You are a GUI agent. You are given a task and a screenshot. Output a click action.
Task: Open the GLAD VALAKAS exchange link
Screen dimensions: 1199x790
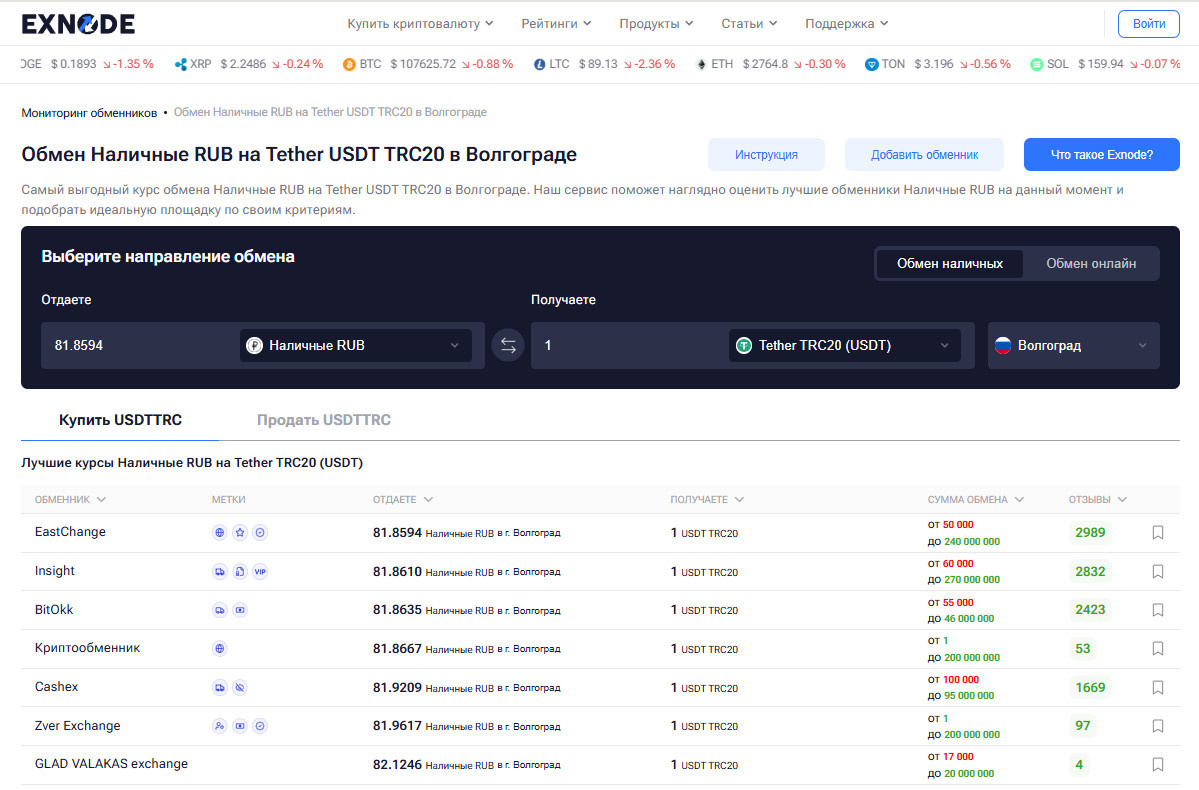point(111,764)
